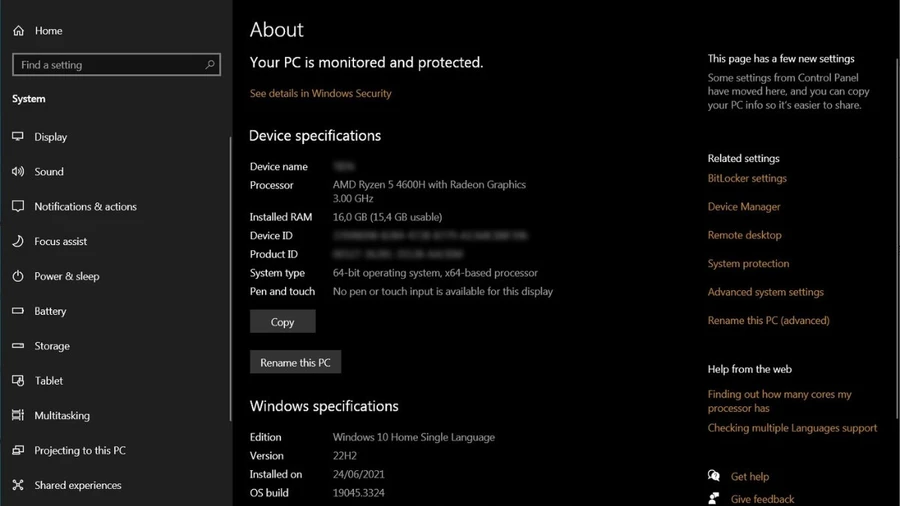Screen dimensions: 900x506
Task: Go to Multitasking settings
Action: 62,415
